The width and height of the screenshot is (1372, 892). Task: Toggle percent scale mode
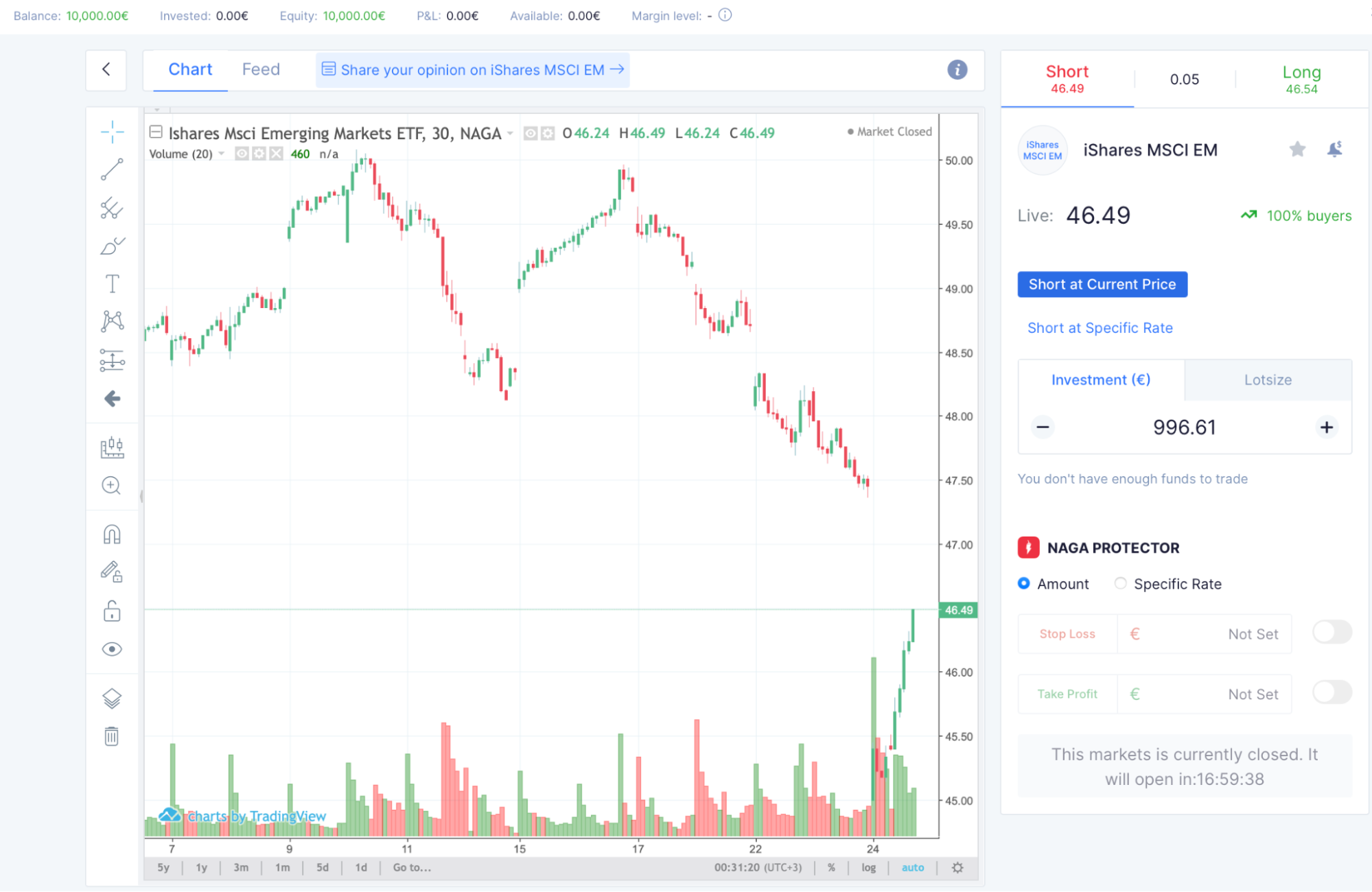(x=831, y=867)
